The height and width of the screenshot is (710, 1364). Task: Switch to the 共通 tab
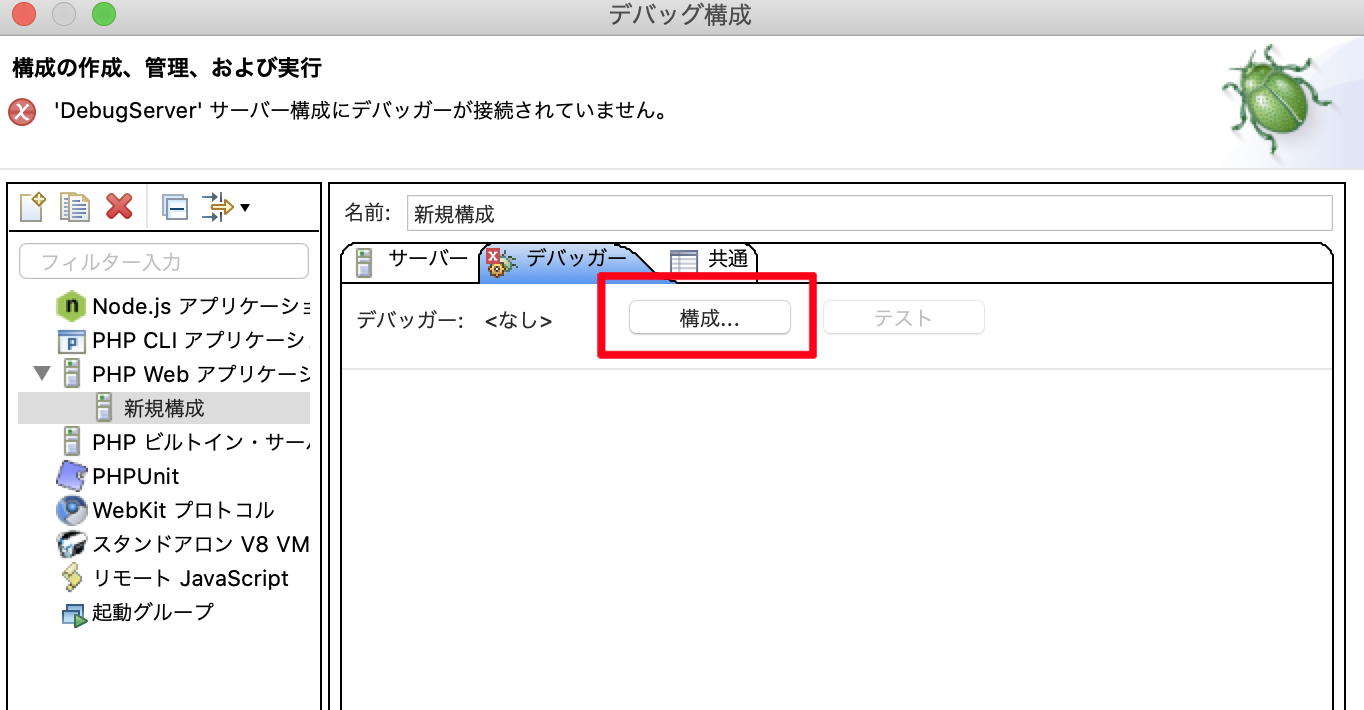[711, 259]
